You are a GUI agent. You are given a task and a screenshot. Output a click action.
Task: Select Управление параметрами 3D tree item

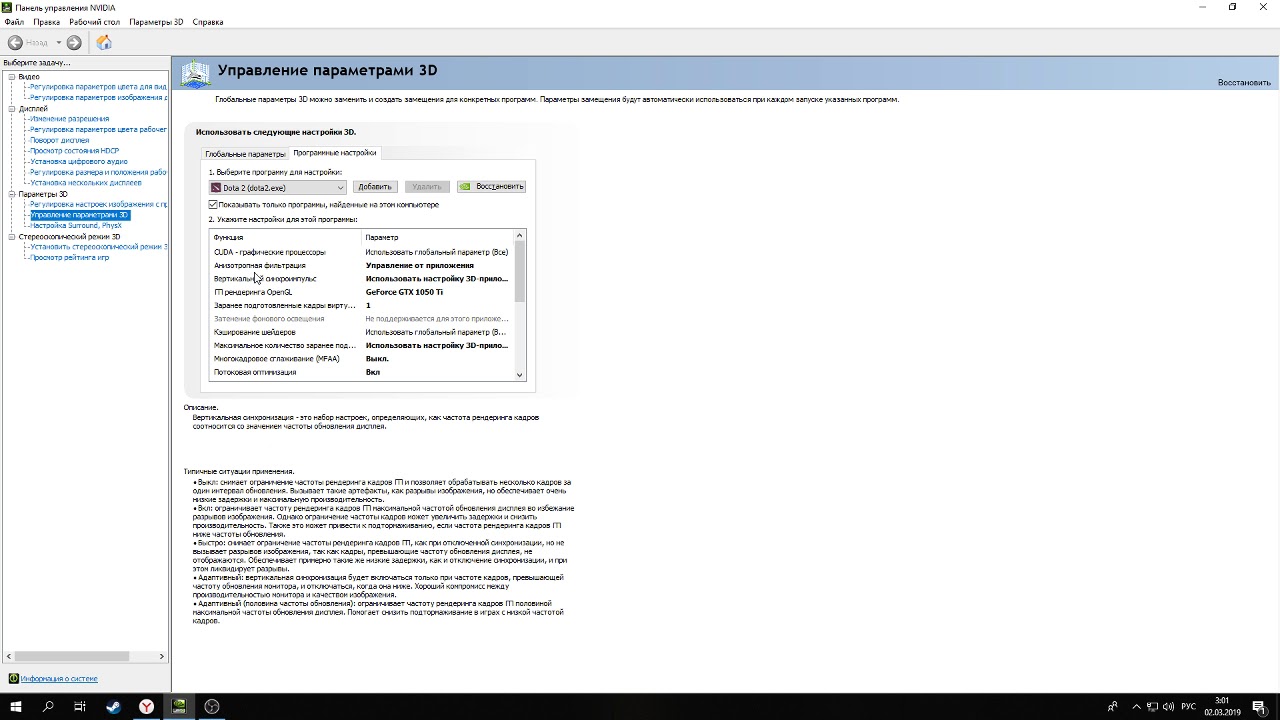(79, 215)
